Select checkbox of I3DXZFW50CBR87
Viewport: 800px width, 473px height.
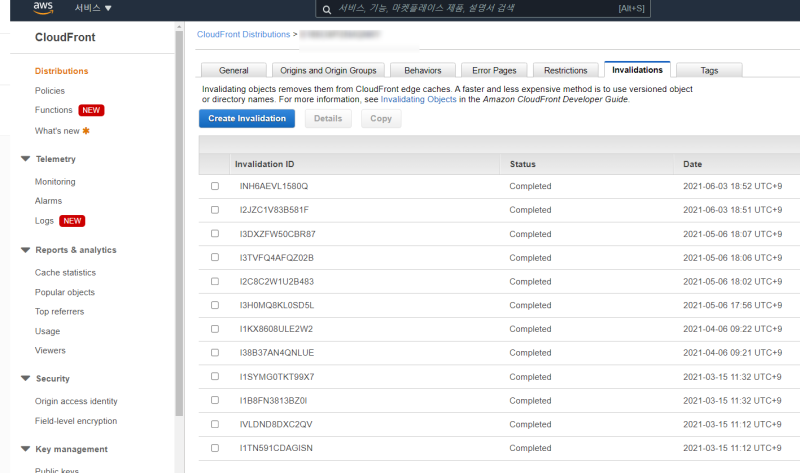[215, 234]
